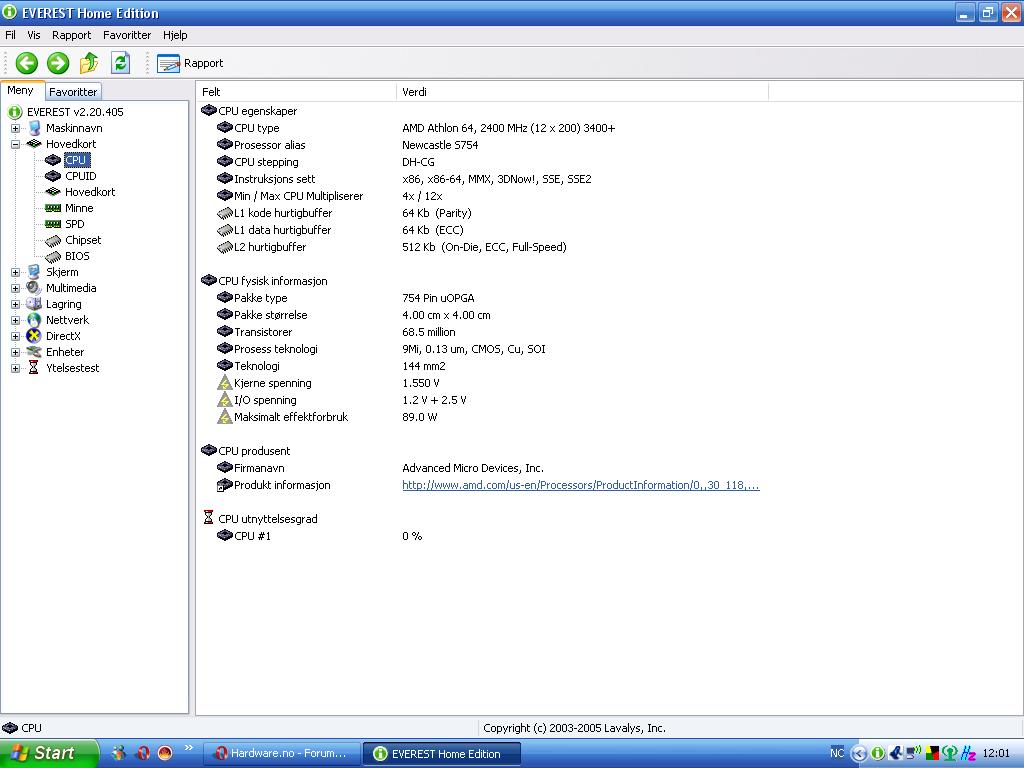Click the Opera quick launch icon
Screen dimensions: 1024x768
point(142,754)
